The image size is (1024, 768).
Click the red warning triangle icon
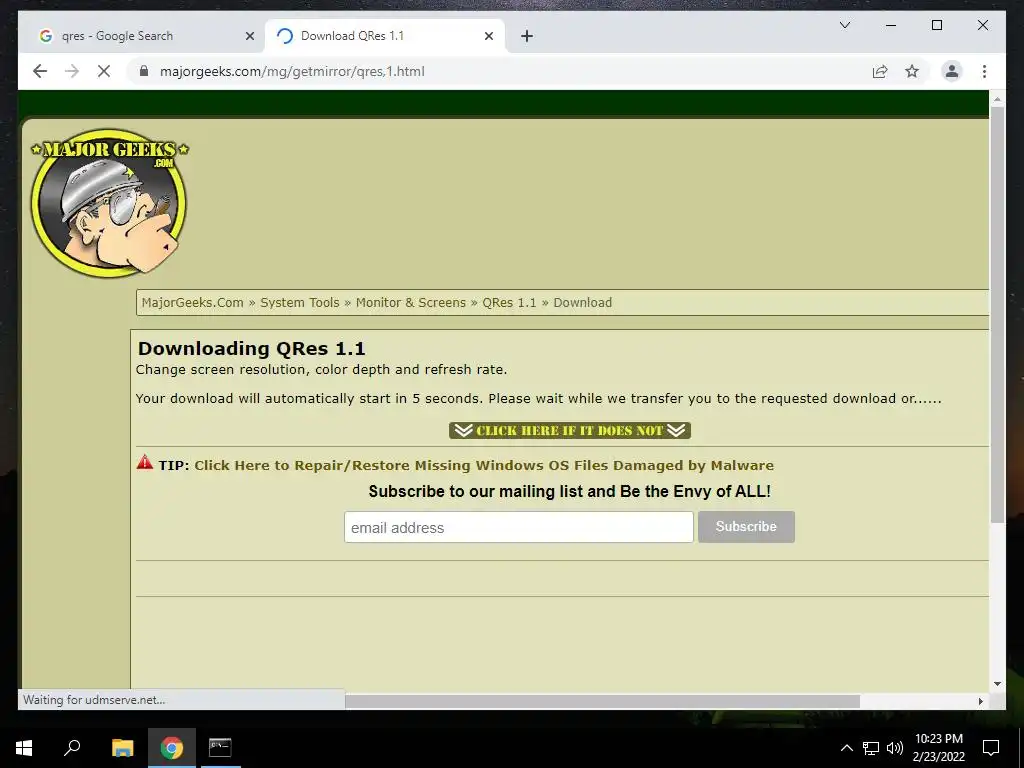(144, 462)
